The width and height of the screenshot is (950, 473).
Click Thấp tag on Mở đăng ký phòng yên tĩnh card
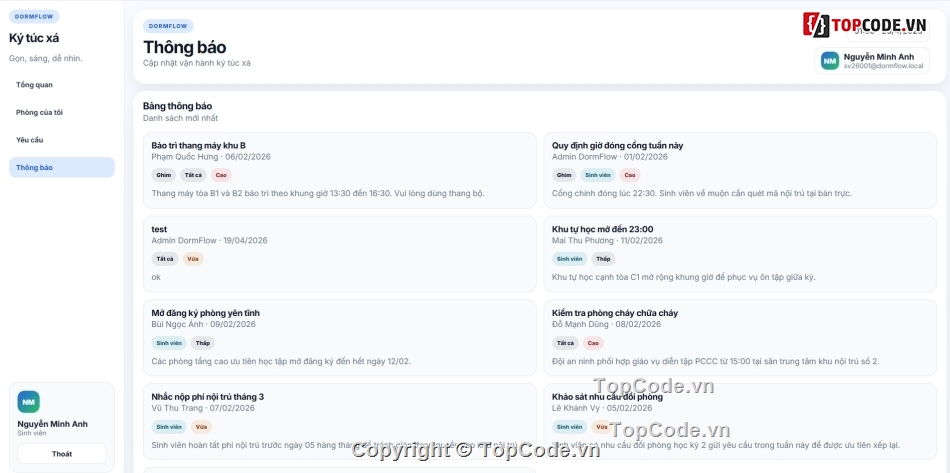202,343
